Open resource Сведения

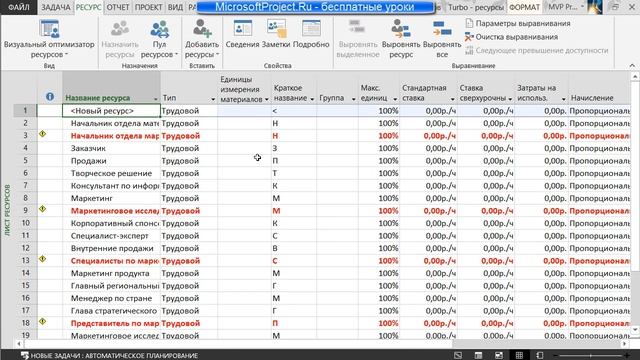[x=242, y=35]
